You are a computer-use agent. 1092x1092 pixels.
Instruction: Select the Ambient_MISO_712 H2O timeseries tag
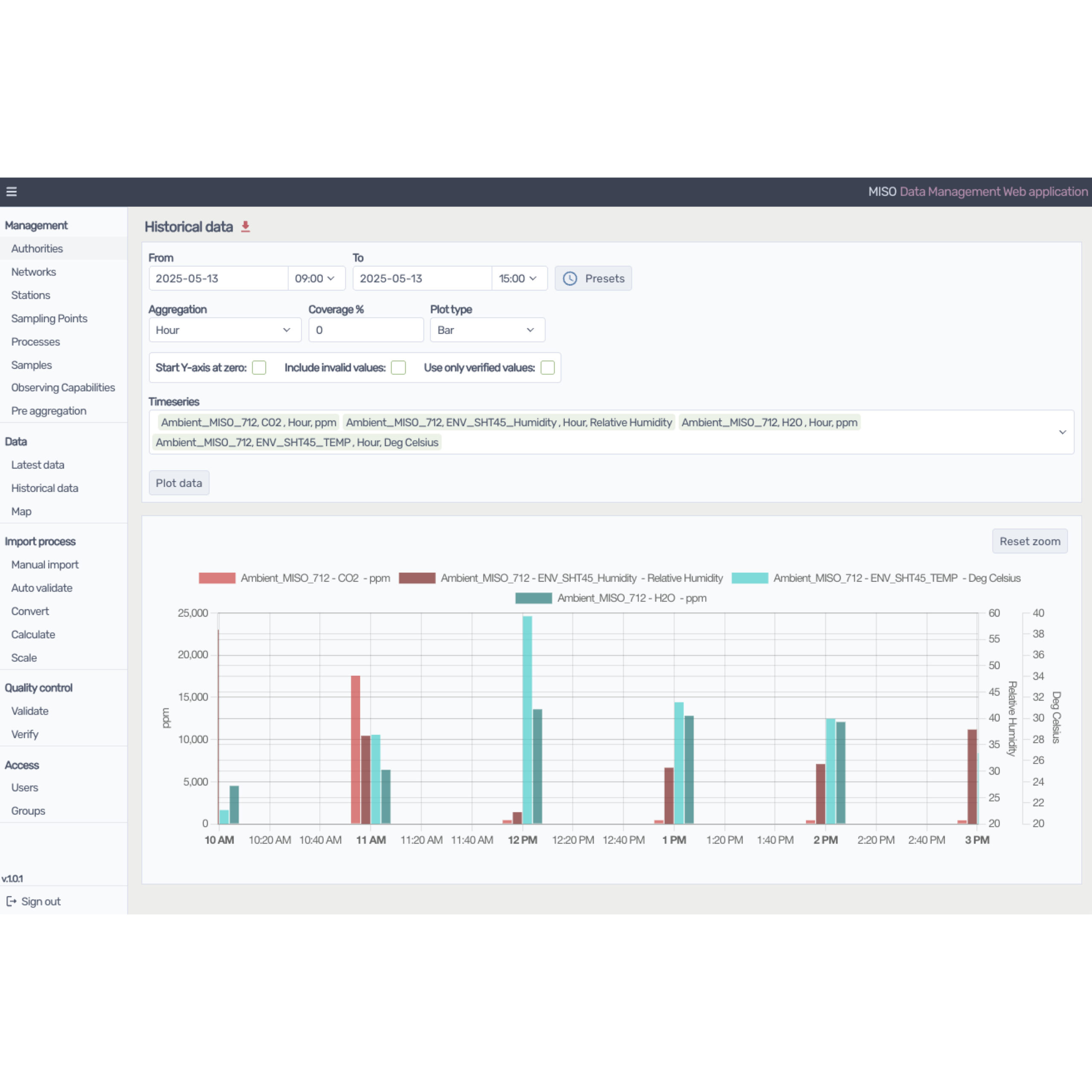[769, 422]
